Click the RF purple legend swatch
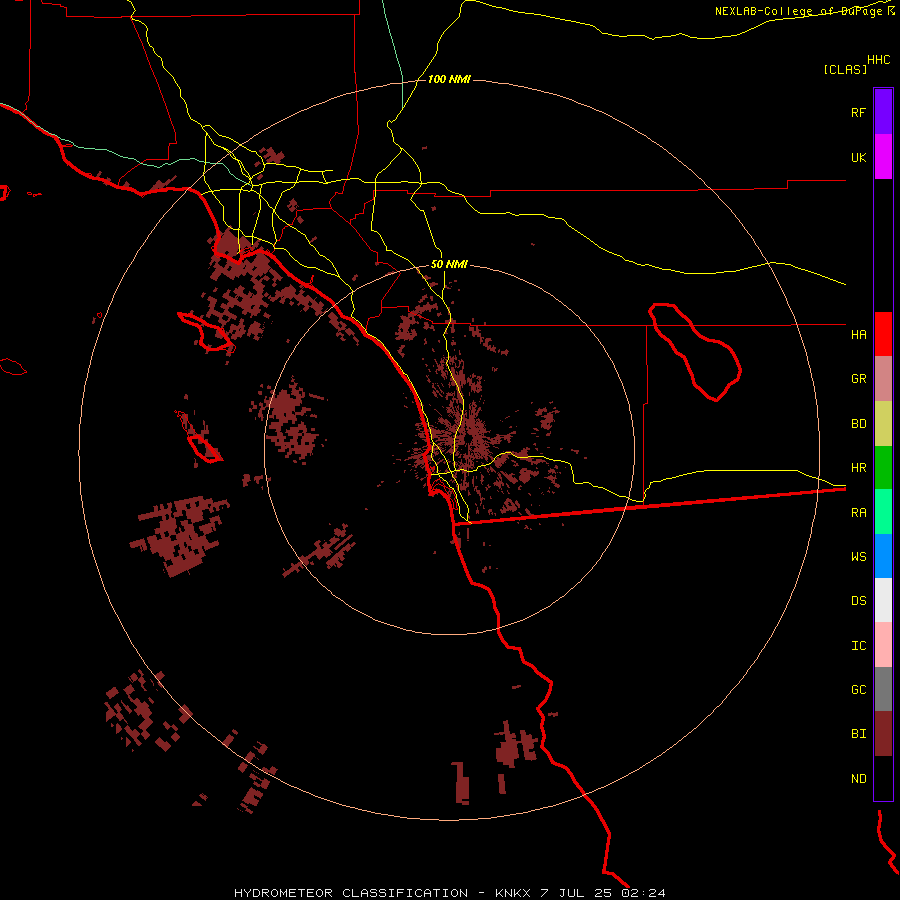Screen dimensions: 900x900 coord(883,111)
